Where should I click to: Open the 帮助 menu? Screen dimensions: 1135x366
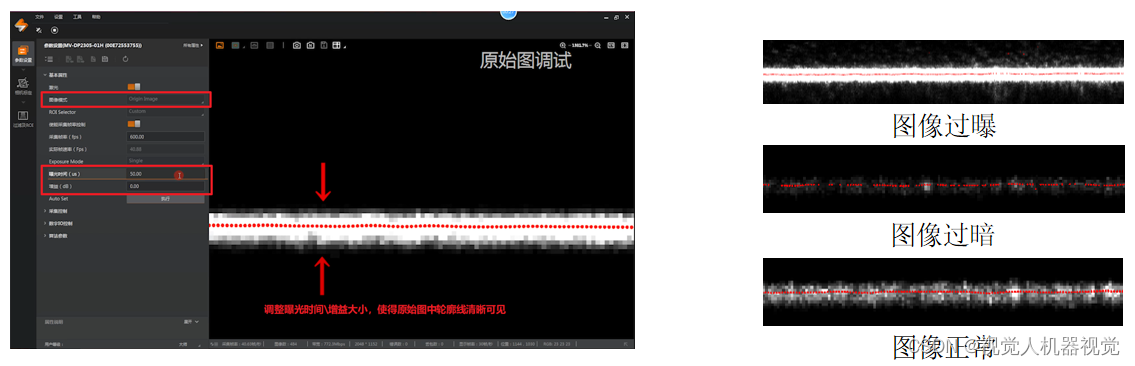96,17
